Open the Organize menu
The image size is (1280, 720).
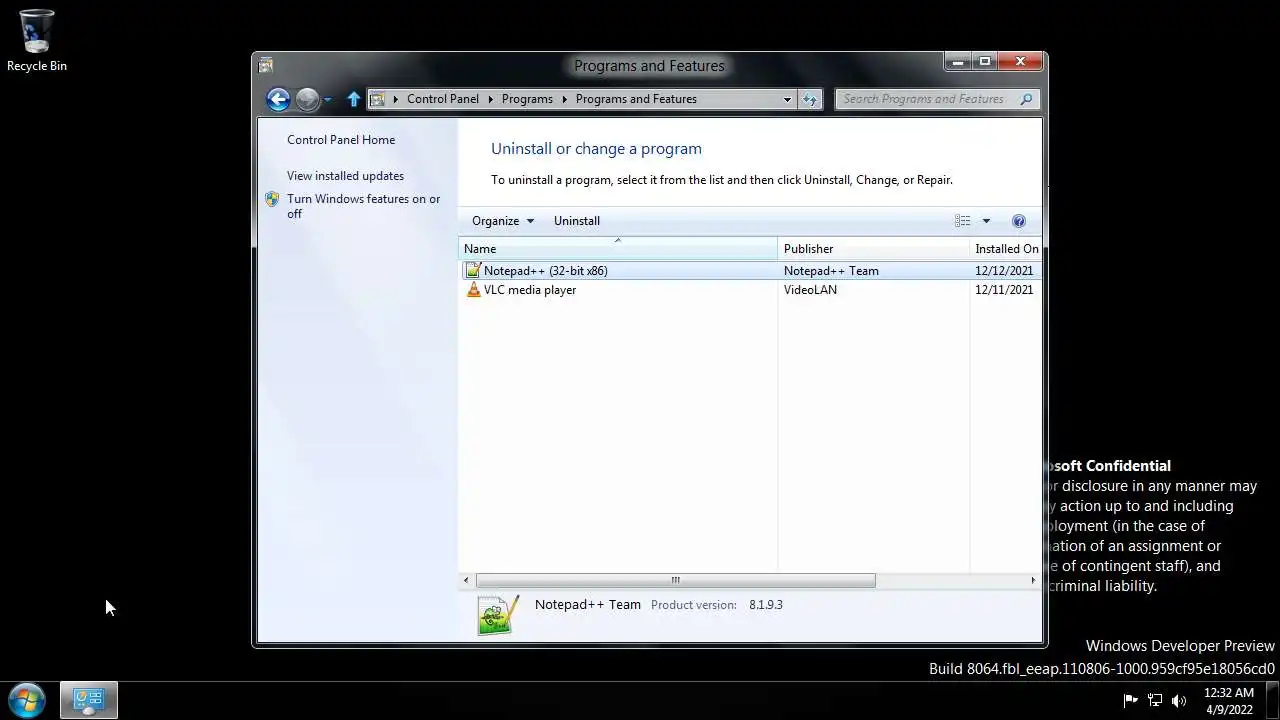point(503,221)
